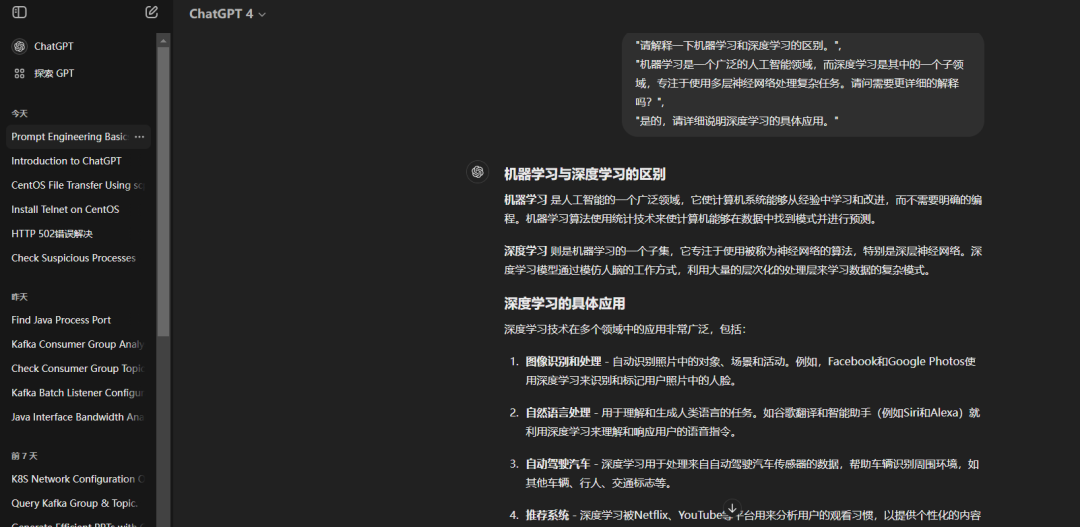The width and height of the screenshot is (1080, 527).
Task: Open the Prompt Engineering Basic chat
Action: (78, 137)
